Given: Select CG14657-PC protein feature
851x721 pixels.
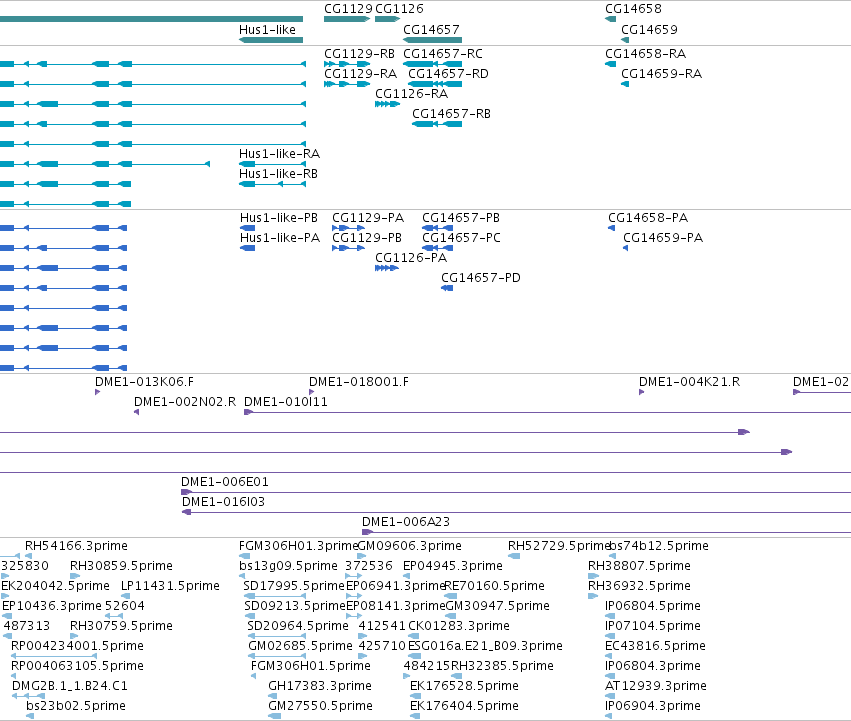Looking at the screenshot, I should [x=437, y=248].
